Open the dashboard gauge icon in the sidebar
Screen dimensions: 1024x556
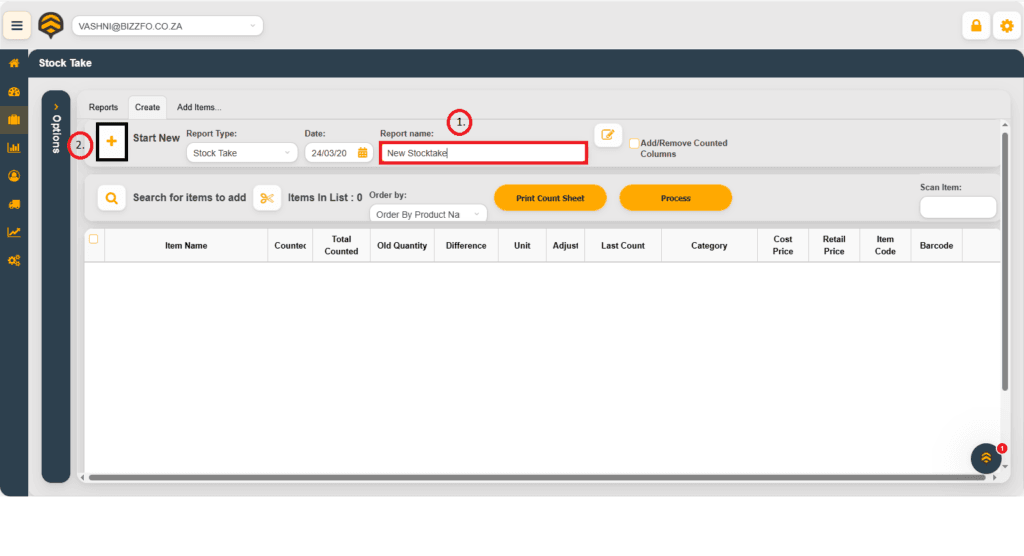(x=14, y=92)
